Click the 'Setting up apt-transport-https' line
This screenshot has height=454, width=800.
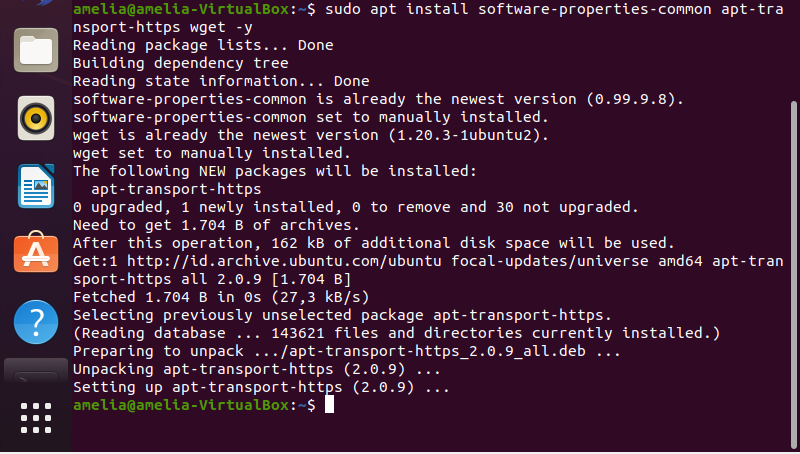pyautogui.click(x=261, y=387)
